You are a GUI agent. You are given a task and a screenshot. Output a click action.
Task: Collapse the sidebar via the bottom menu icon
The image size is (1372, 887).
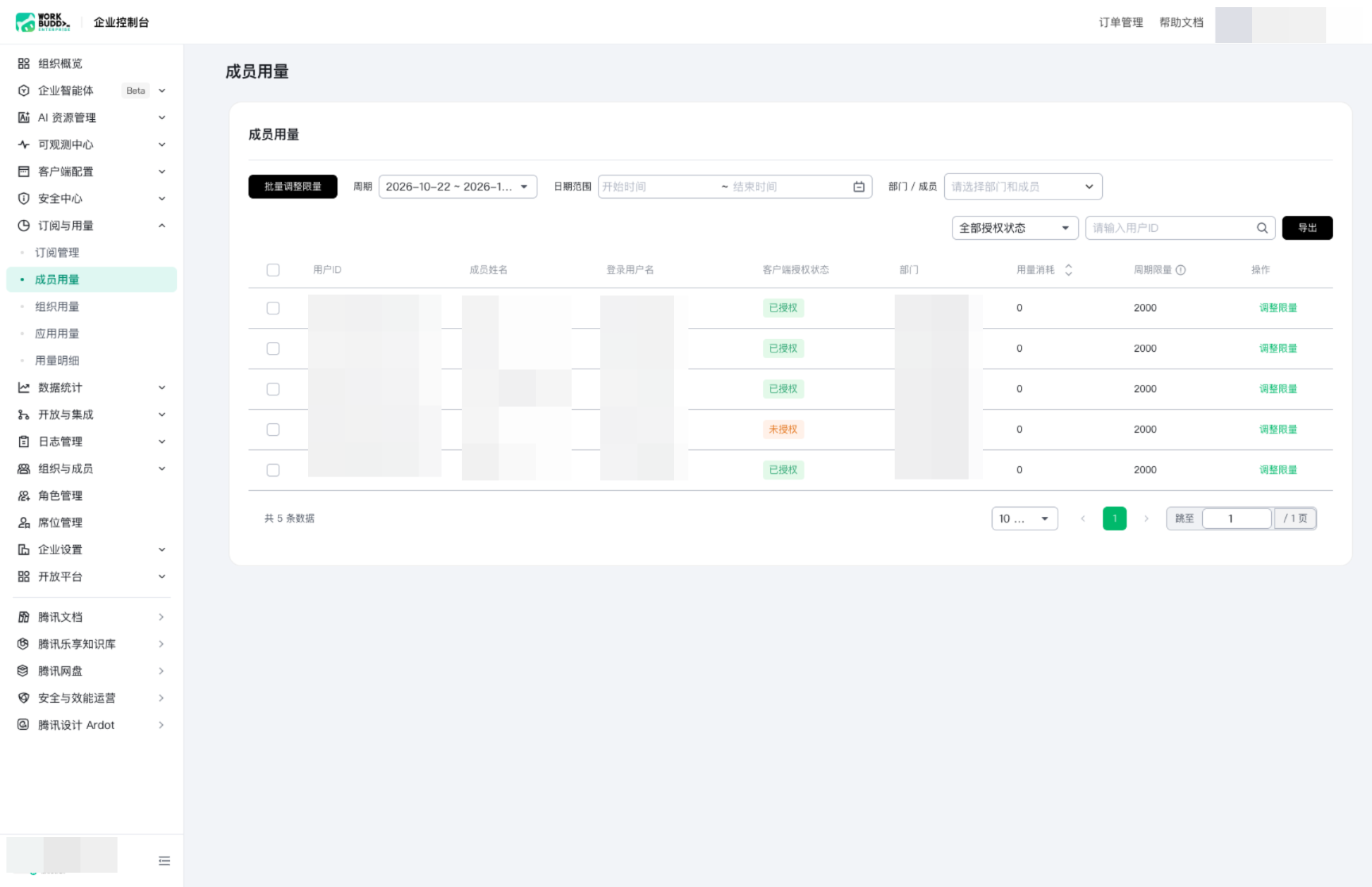point(164,861)
